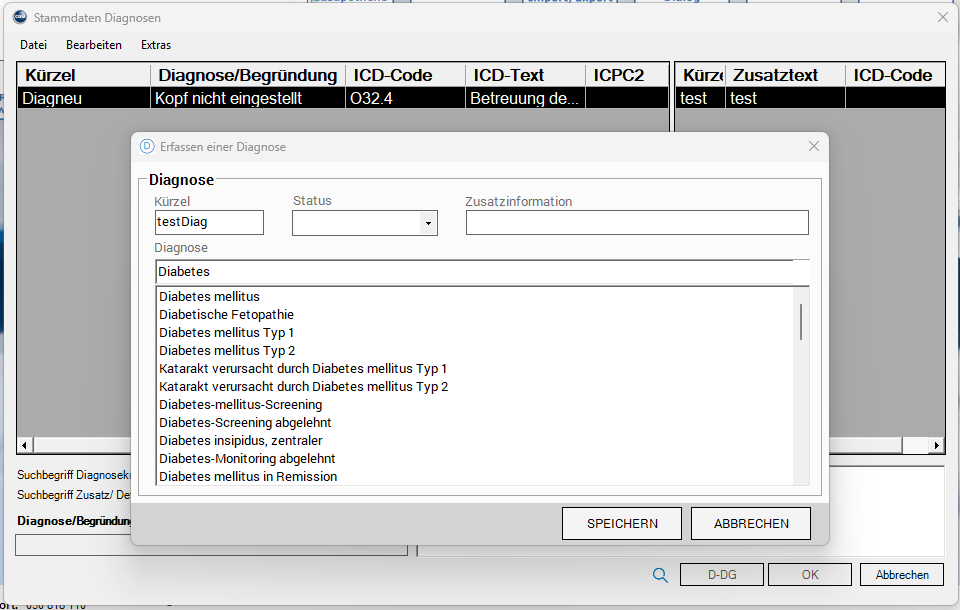Open the Extras menu
This screenshot has width=960, height=610.
pos(156,45)
